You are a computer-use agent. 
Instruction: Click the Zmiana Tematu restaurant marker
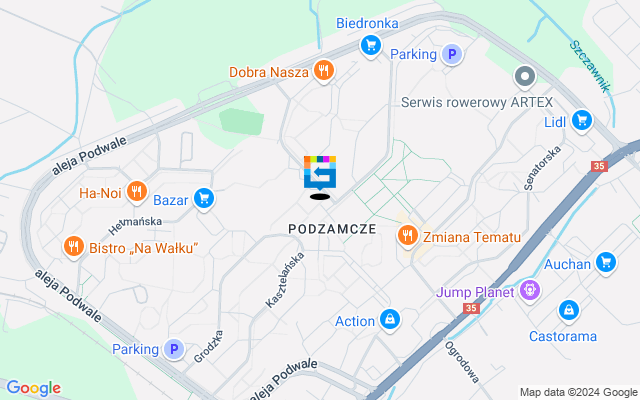point(407,236)
